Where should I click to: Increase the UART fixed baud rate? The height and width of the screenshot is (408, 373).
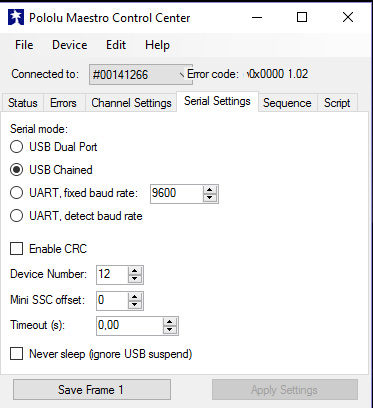pyautogui.click(x=209, y=190)
